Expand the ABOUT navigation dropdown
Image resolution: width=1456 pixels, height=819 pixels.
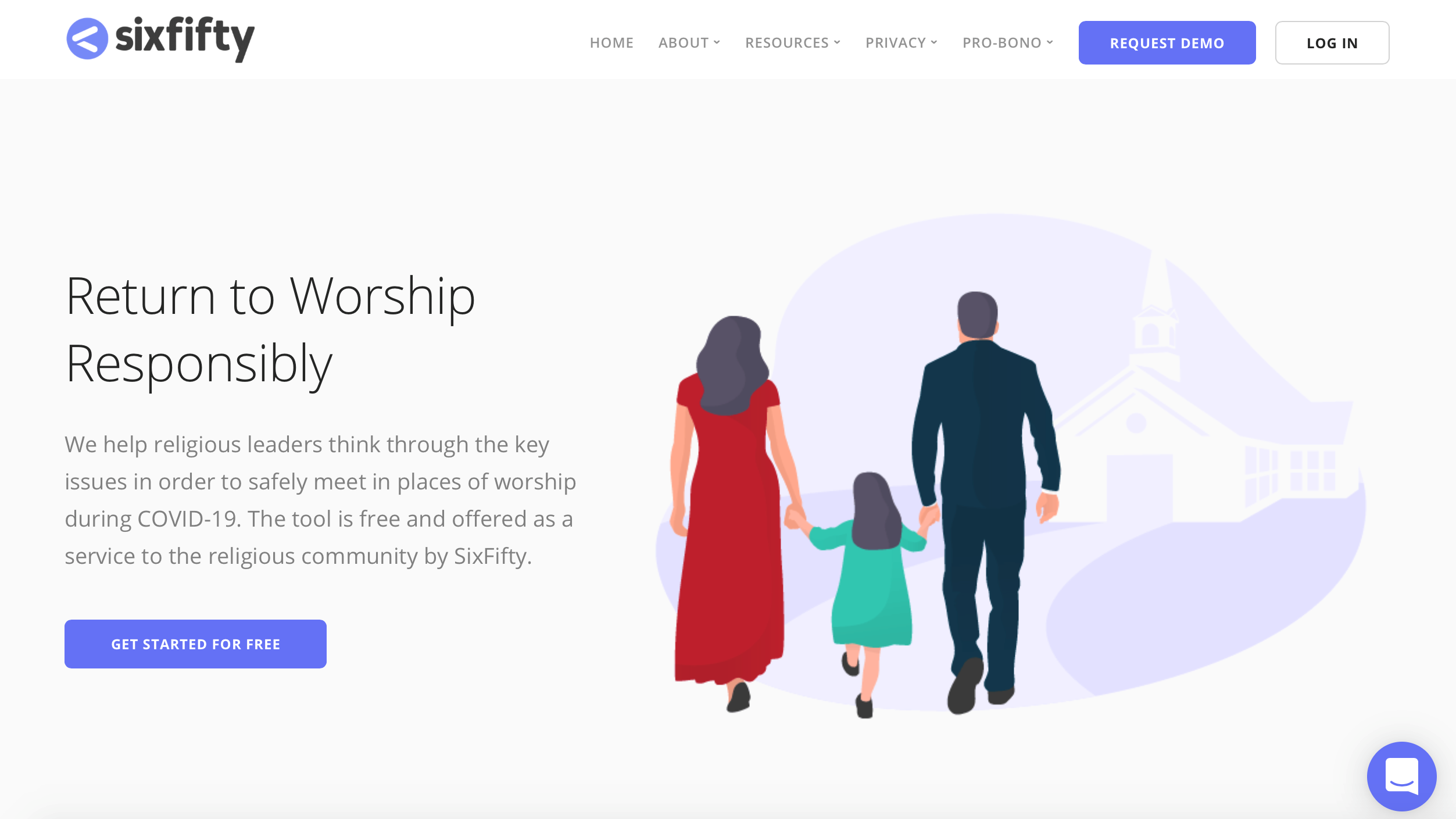tap(689, 42)
